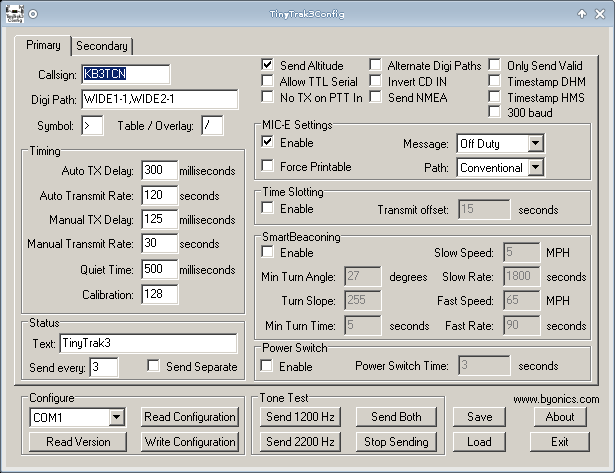The image size is (615, 473).
Task: Click the Send every field
Action: (104, 367)
